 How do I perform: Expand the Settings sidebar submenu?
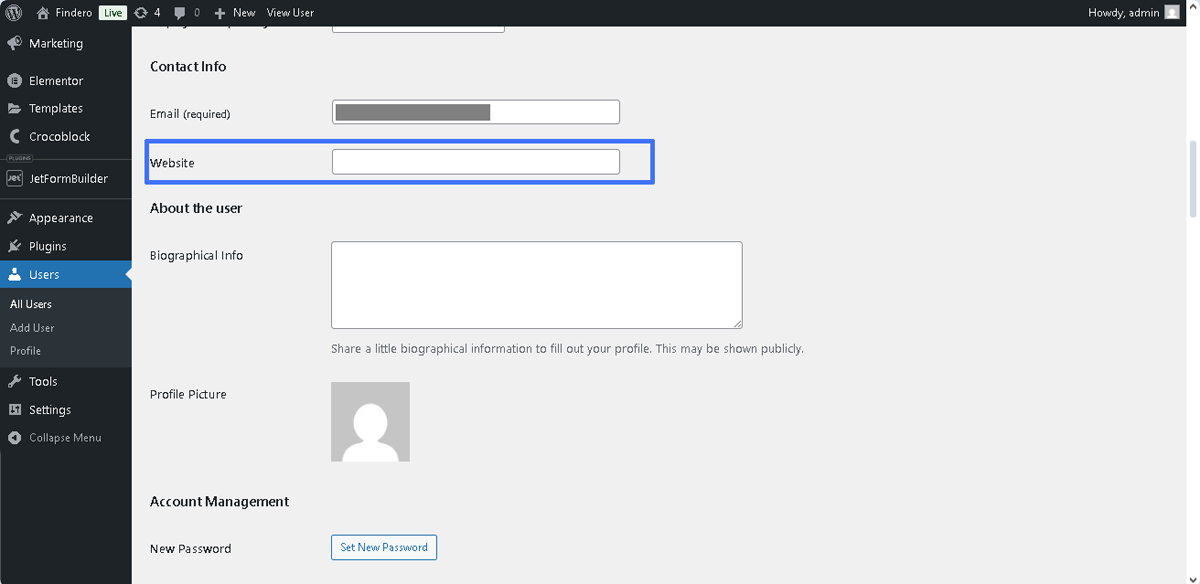(14, 409)
